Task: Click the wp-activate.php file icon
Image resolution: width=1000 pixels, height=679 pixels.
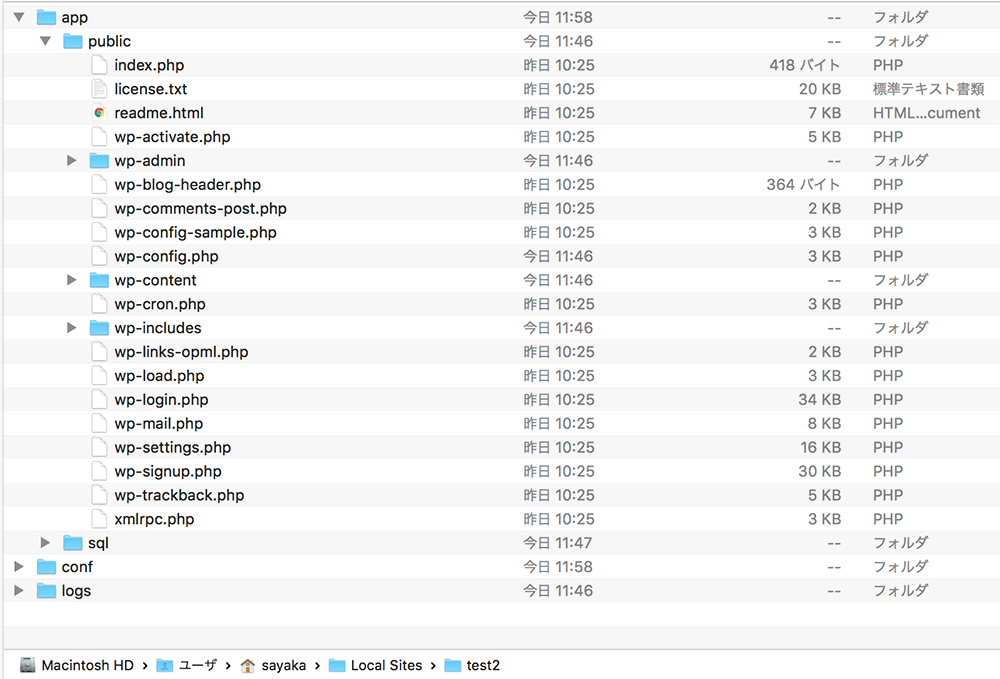Action: pyautogui.click(x=99, y=136)
